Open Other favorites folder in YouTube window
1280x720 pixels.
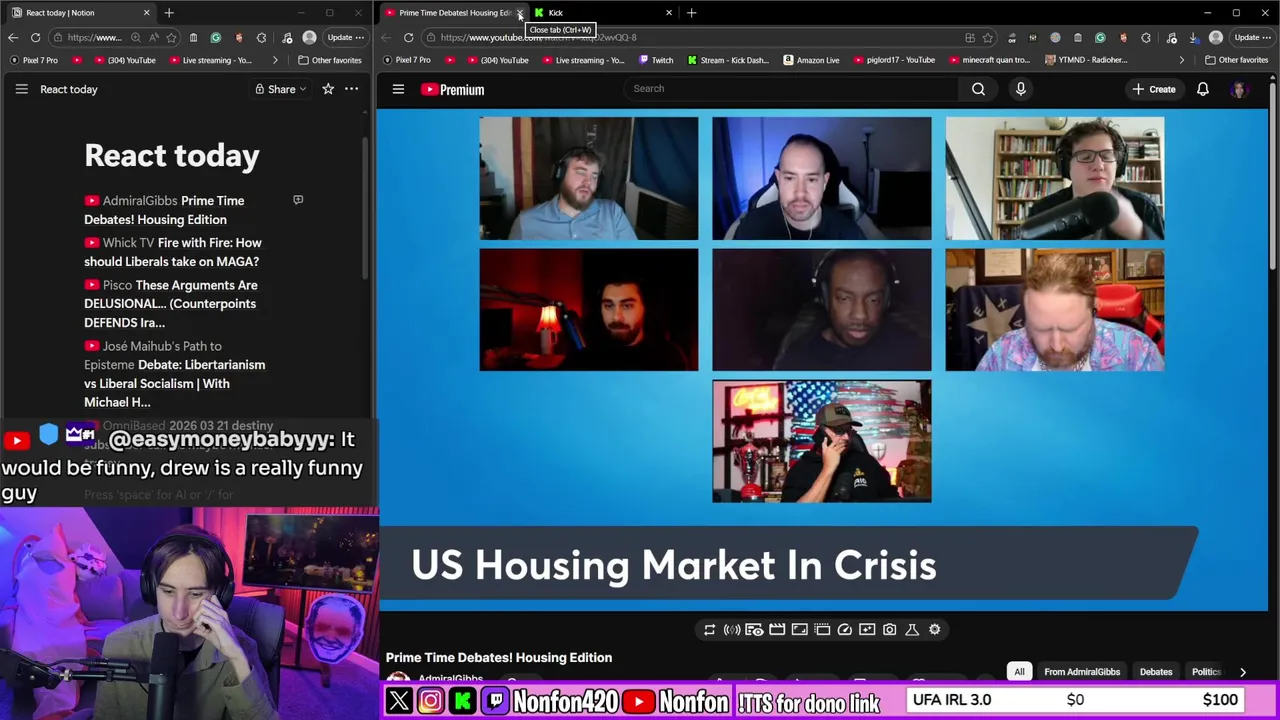click(1236, 60)
